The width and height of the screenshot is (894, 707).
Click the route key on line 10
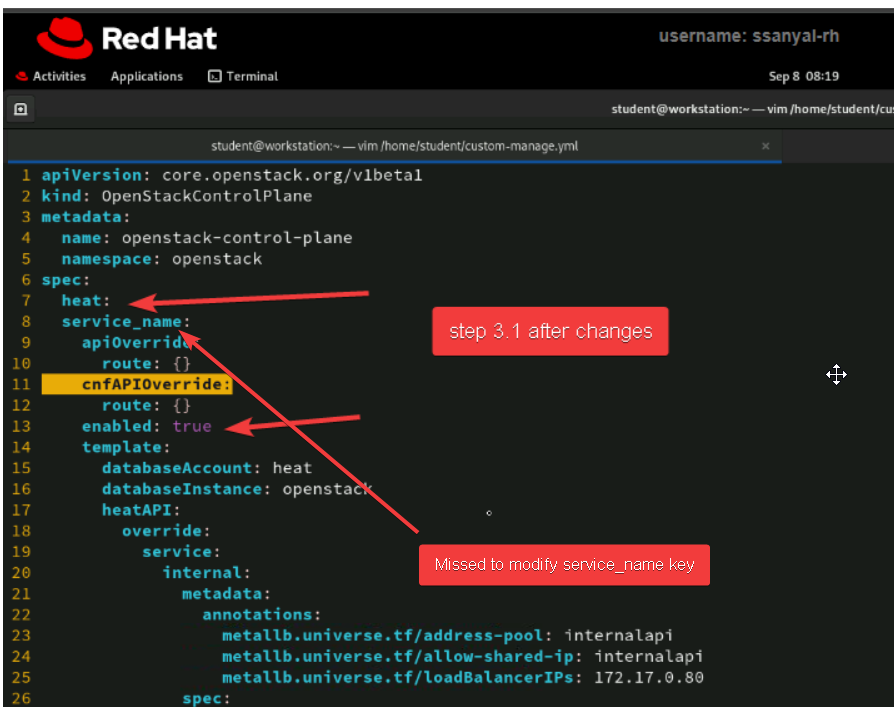click(x=127, y=364)
